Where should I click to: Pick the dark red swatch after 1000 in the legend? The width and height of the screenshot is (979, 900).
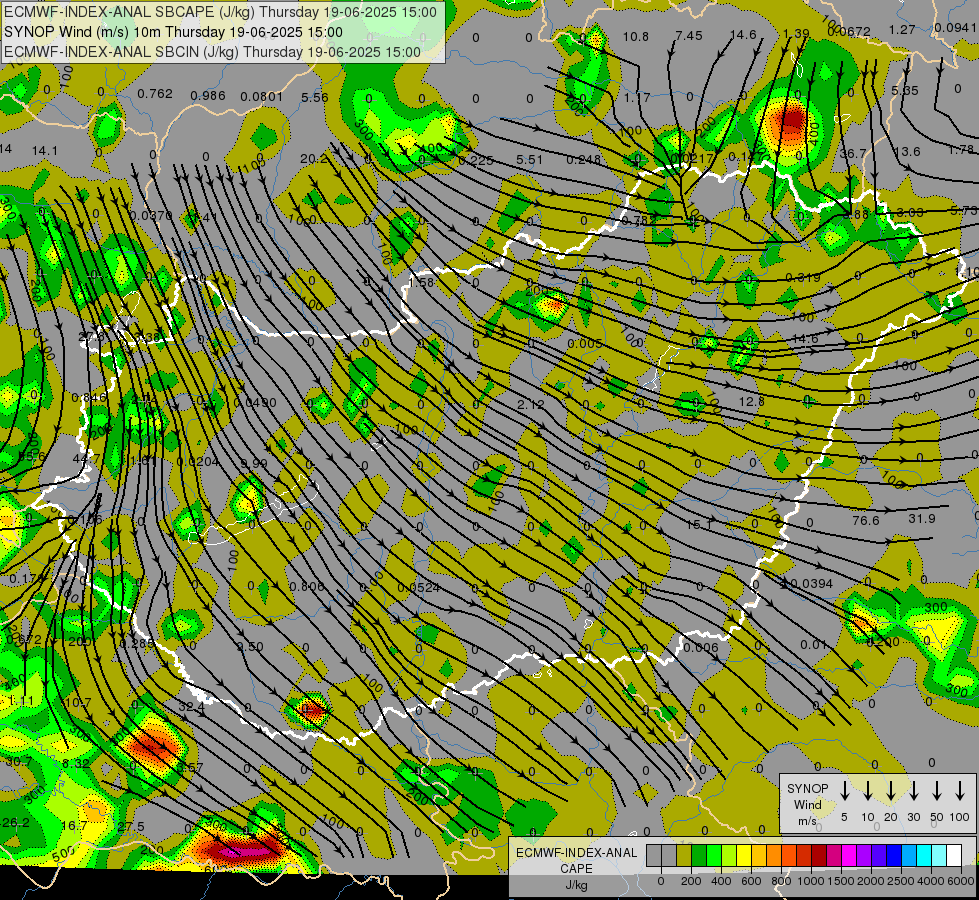(819, 856)
